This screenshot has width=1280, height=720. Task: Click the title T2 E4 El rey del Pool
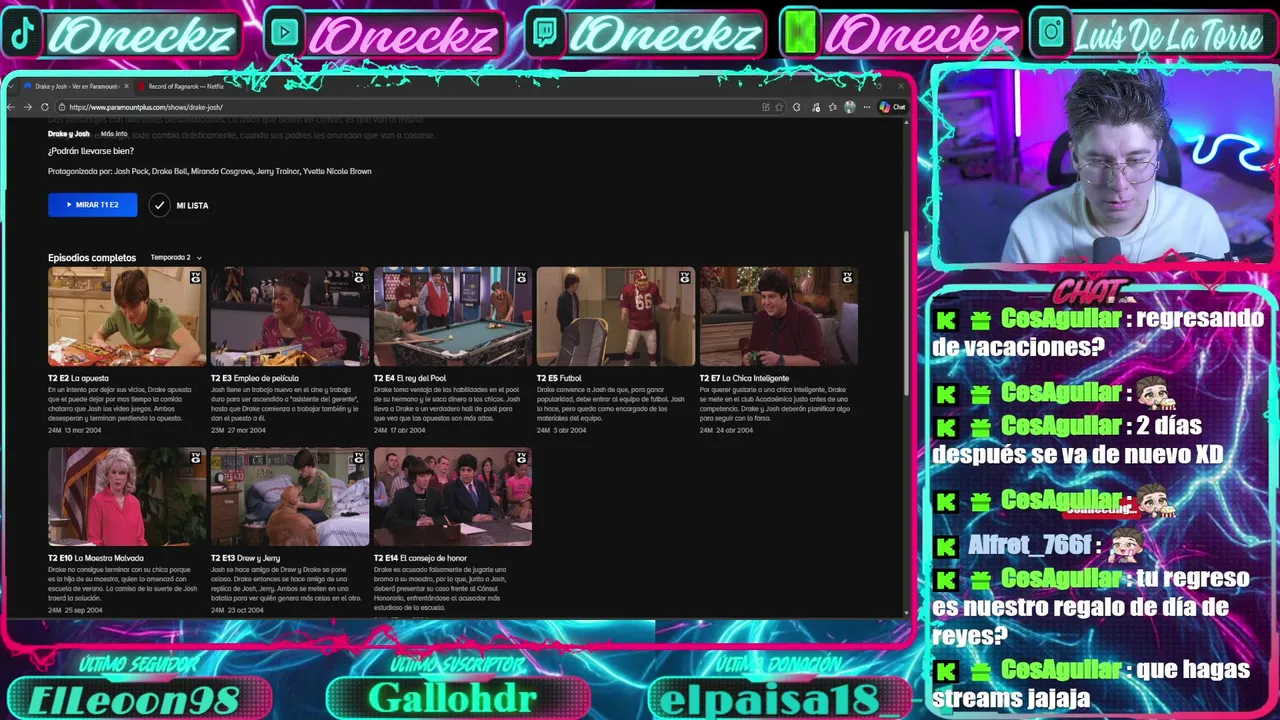click(x=410, y=378)
